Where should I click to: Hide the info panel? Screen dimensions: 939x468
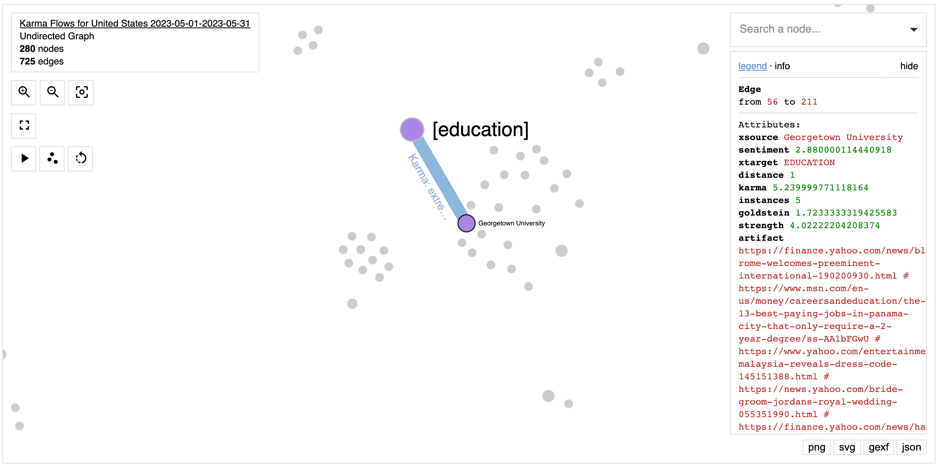tap(908, 66)
